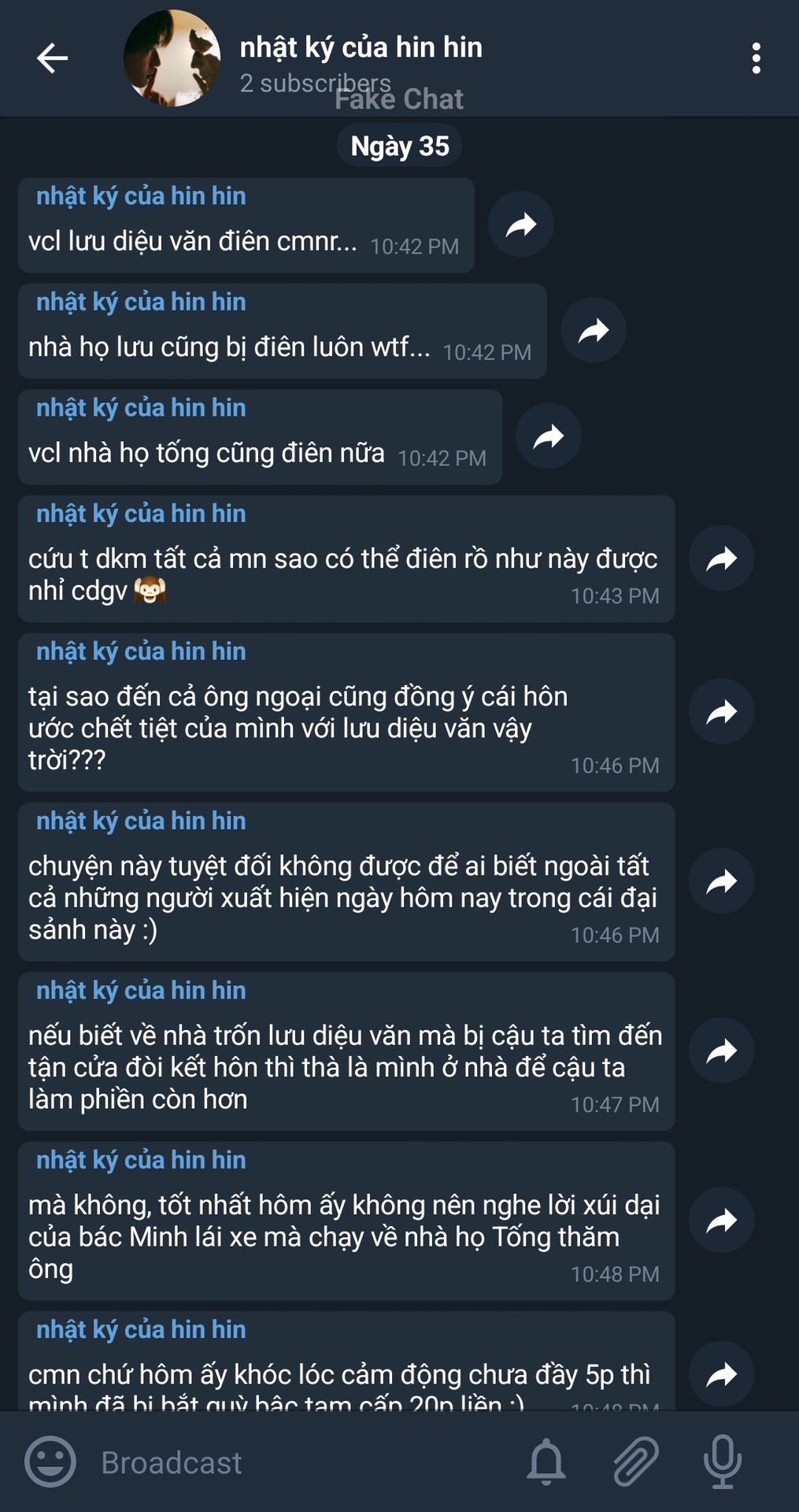The height and width of the screenshot is (1512, 799).
Task: Forward the 'cứu t dkm' message with monkey emoji
Action: click(722, 558)
